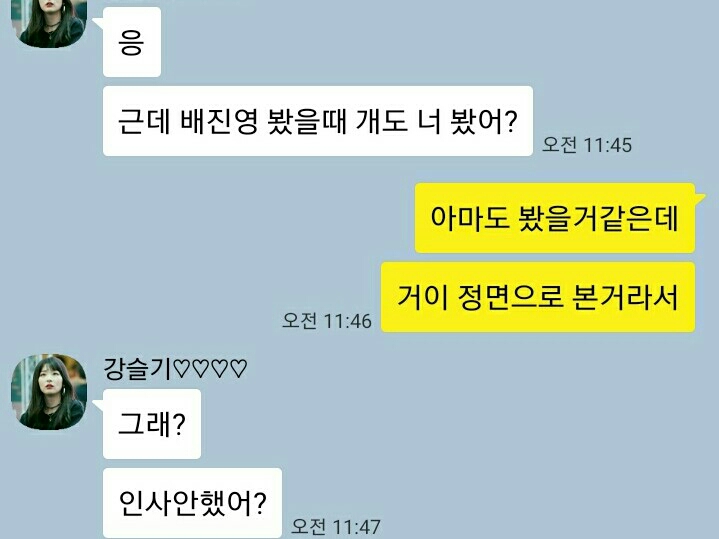Viewport: 719px width, 539px height.
Task: Tap the word 정면으로 in yellow bubble
Action: 510,297
